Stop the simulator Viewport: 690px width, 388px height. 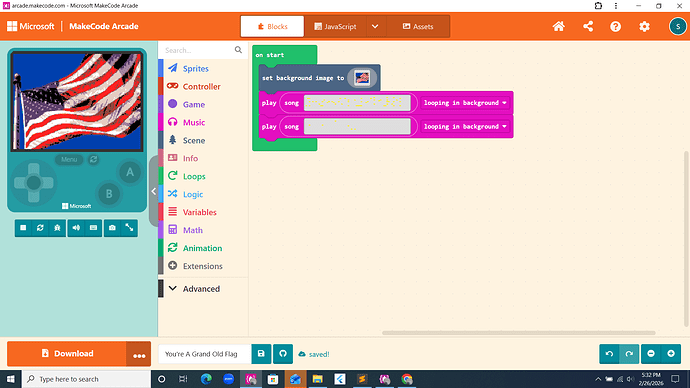(x=23, y=228)
